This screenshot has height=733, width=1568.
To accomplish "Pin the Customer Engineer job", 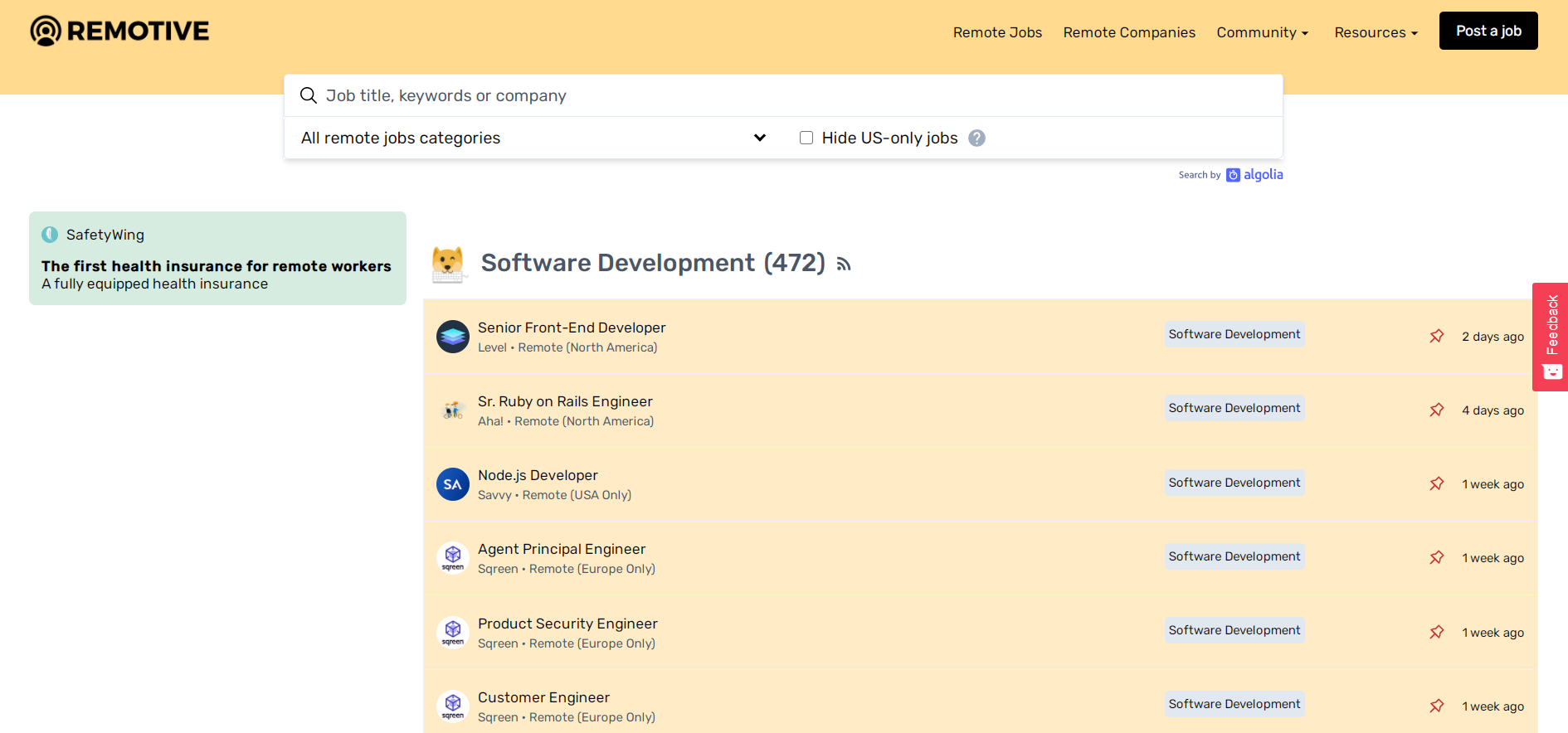I will 1436,706.
